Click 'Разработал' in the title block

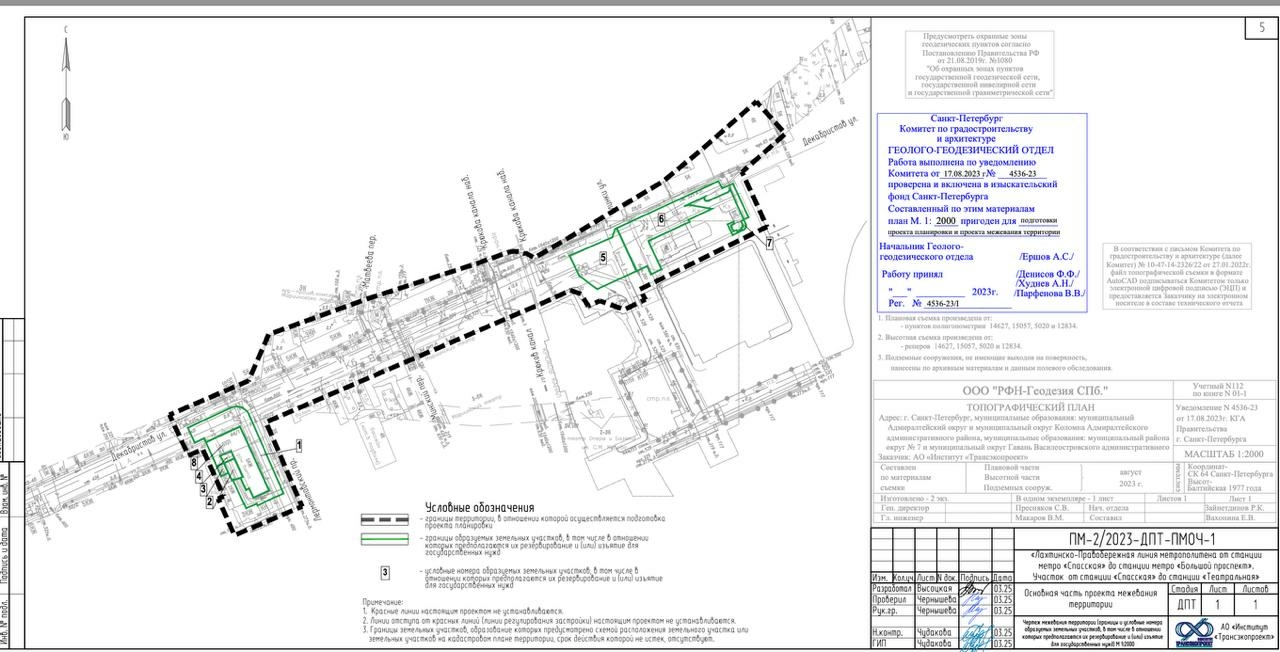pyautogui.click(x=892, y=588)
